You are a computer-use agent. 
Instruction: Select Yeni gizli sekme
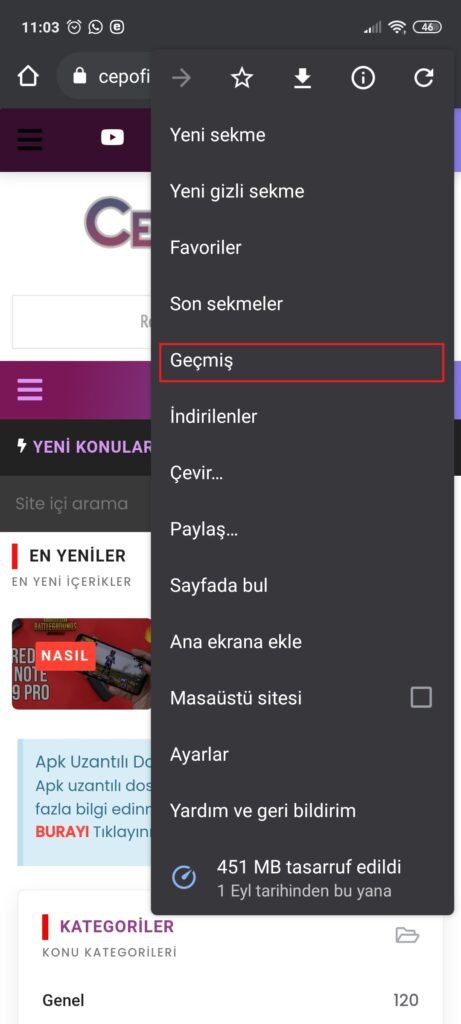302,191
